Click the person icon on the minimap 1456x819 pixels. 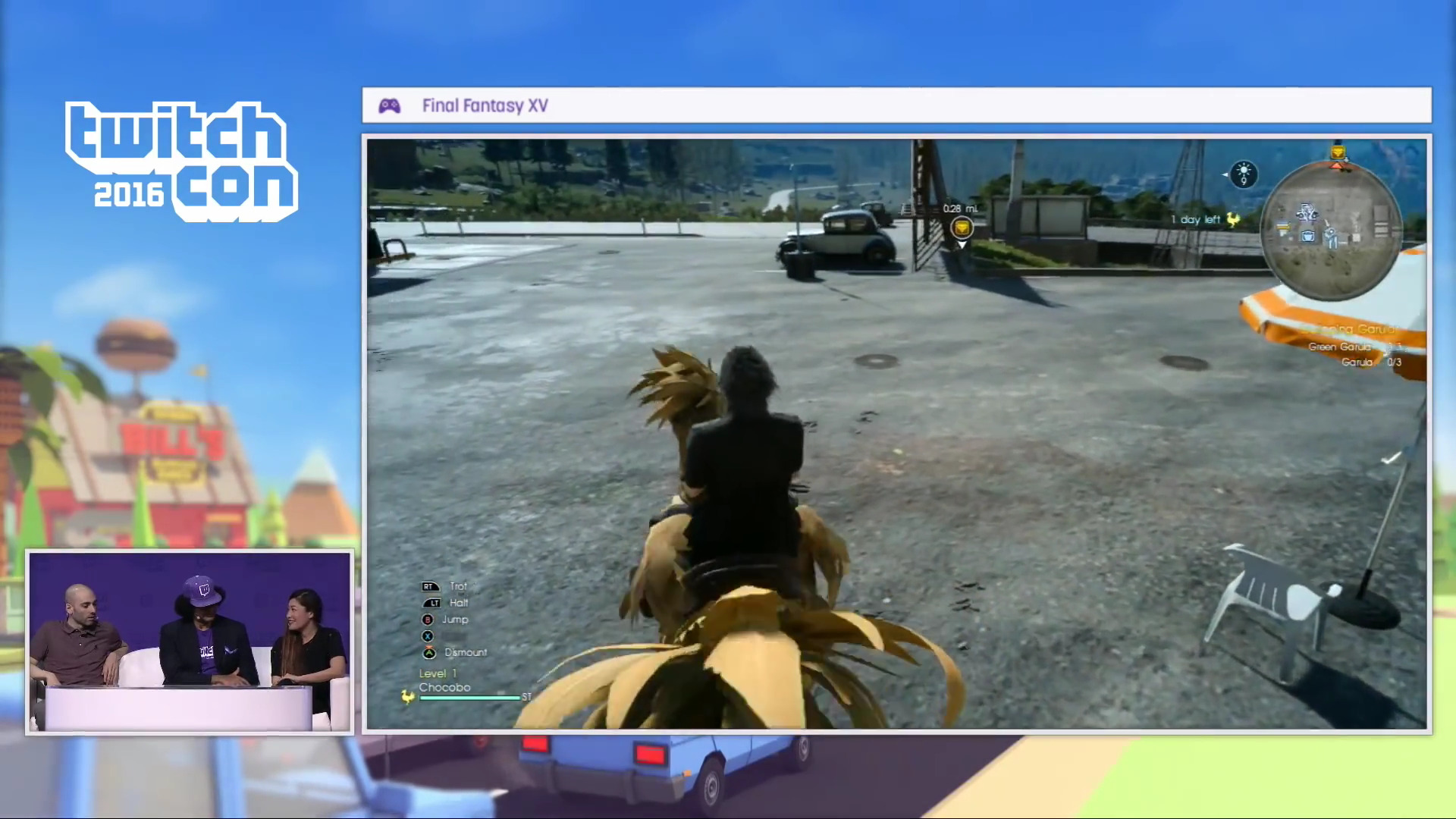pos(1332,237)
